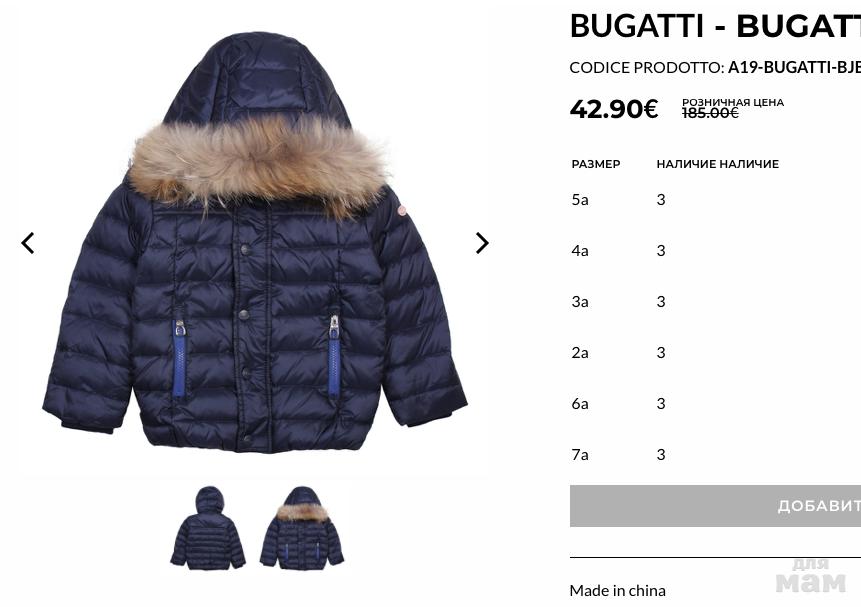Click the Наличие column header
This screenshot has width=861, height=607.
click(718, 164)
